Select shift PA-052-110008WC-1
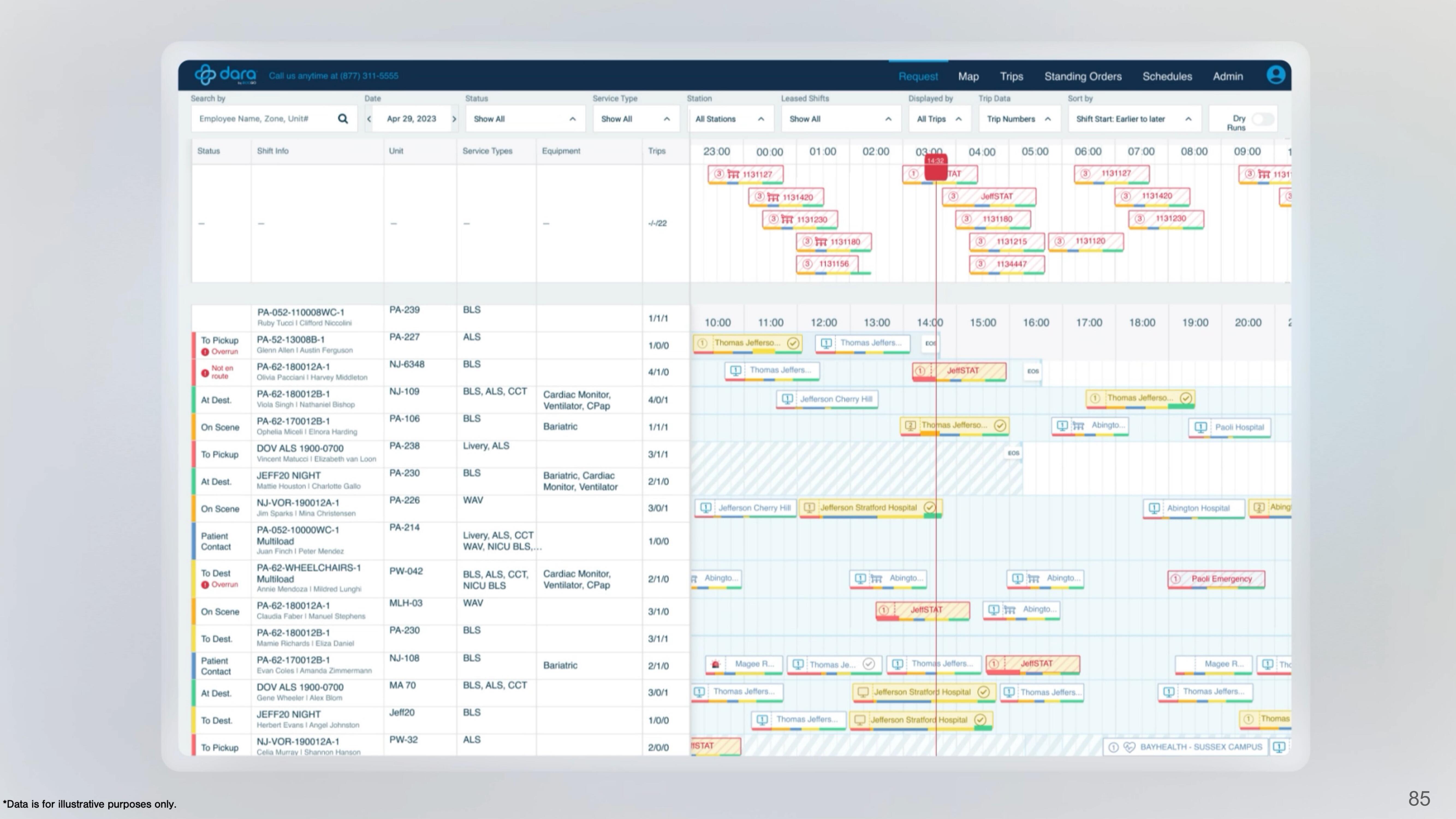1456x819 pixels. click(x=317, y=318)
